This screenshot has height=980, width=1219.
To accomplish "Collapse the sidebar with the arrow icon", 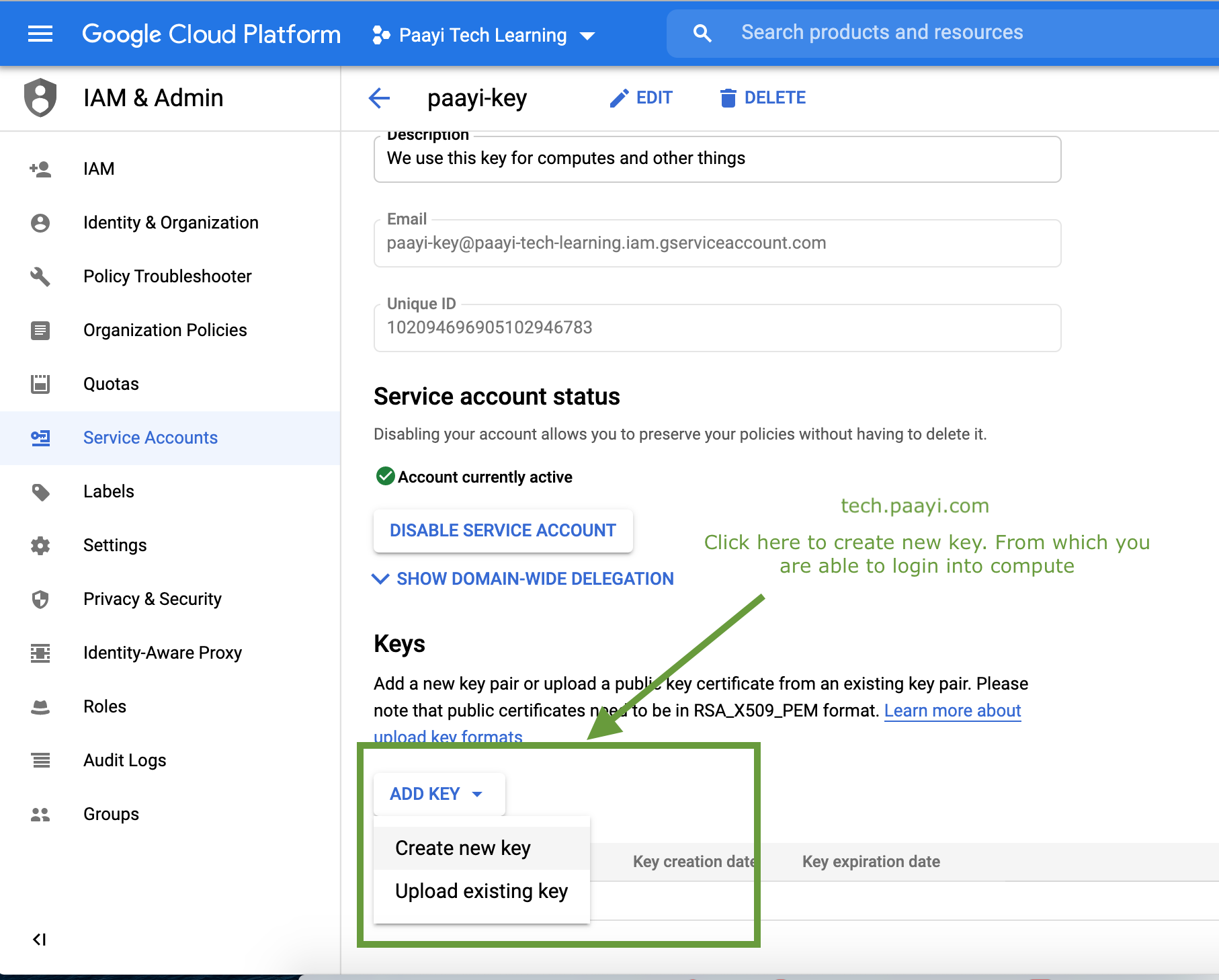I will click(40, 939).
